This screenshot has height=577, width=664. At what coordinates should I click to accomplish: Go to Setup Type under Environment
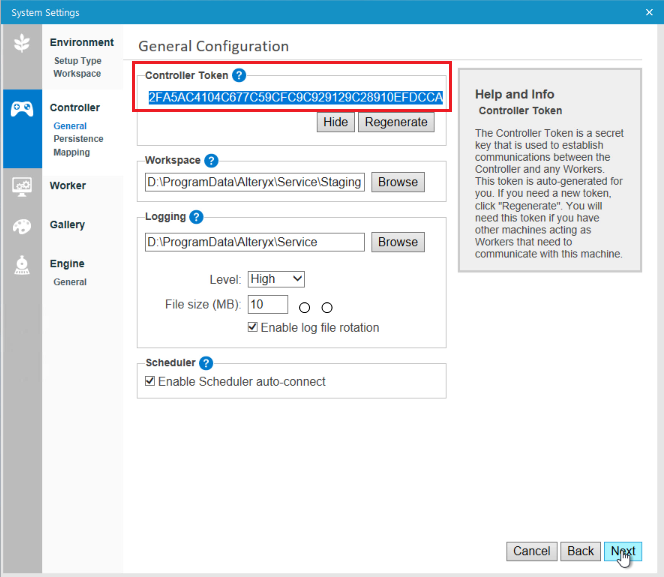(x=77, y=61)
